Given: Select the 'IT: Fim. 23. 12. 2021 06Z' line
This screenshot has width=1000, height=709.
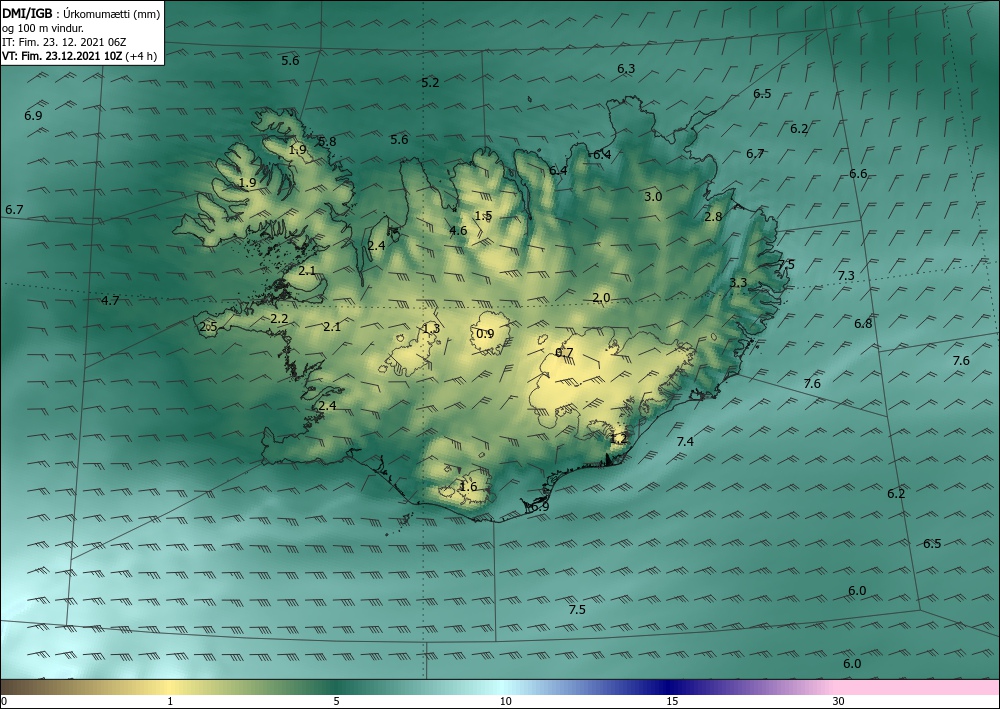Looking at the screenshot, I should click(x=64, y=42).
